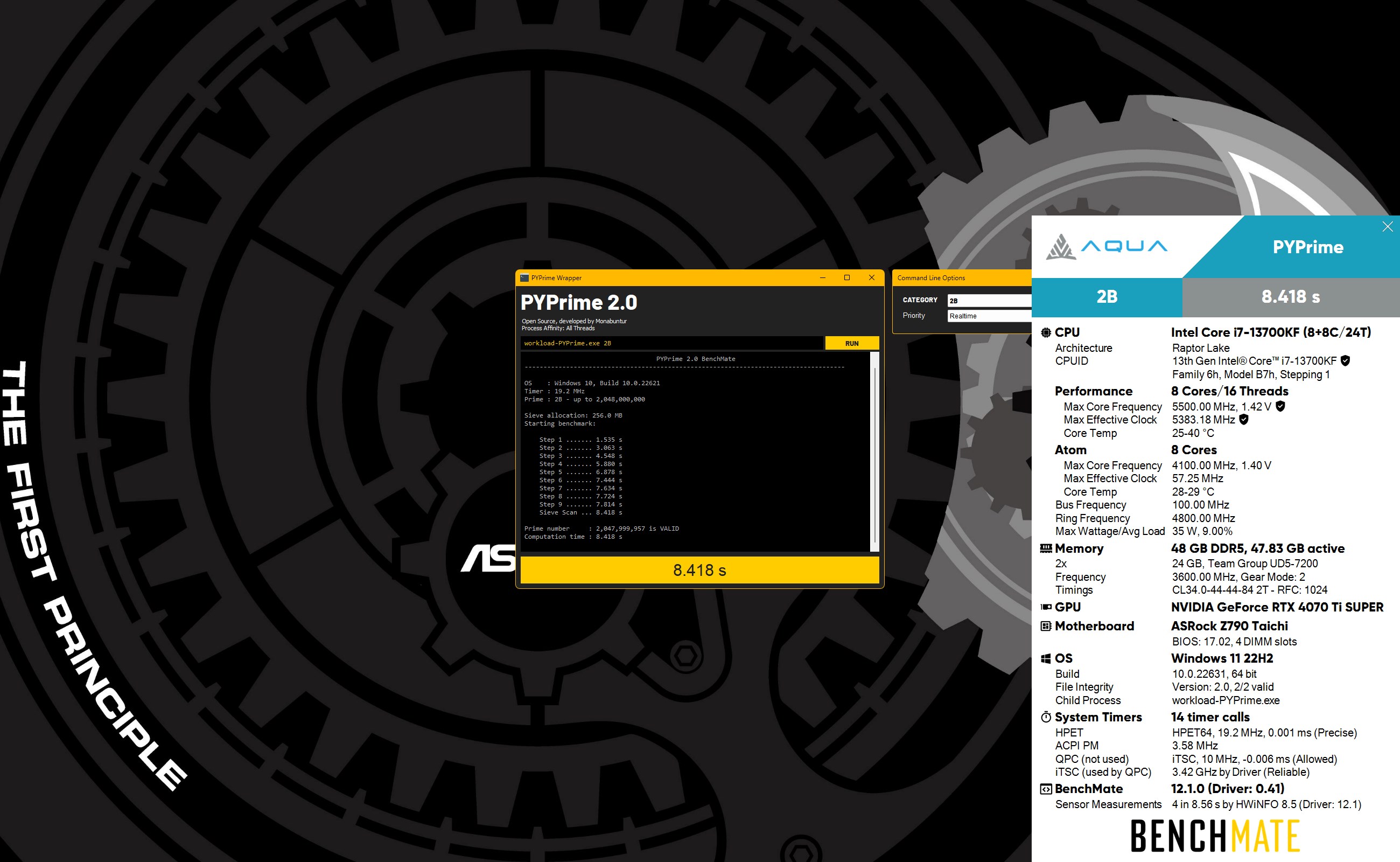
Task: Click the workload-PYPrime.exe 2B command field
Action: coord(672,343)
